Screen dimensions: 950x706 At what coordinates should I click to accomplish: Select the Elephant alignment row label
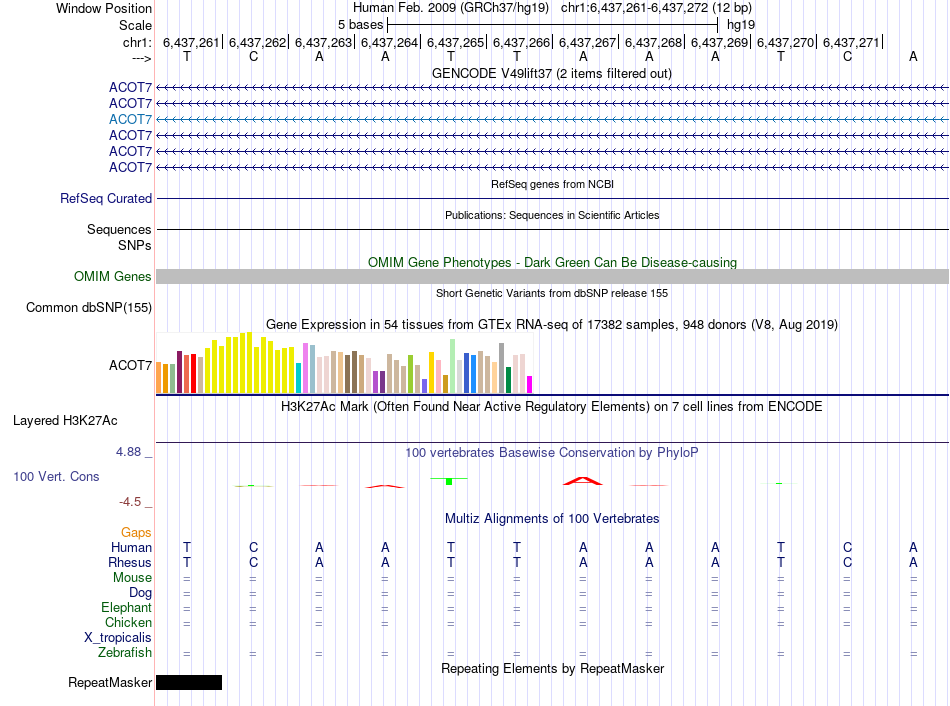tap(127, 607)
